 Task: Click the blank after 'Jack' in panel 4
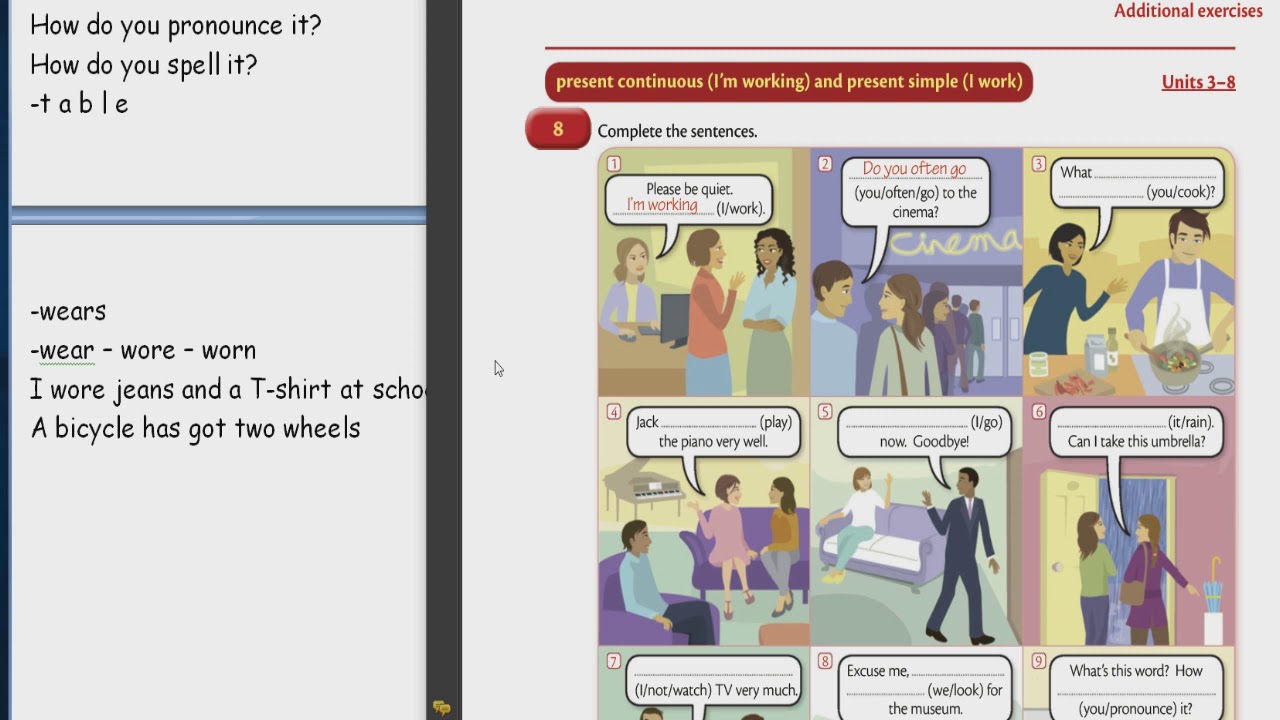point(709,425)
